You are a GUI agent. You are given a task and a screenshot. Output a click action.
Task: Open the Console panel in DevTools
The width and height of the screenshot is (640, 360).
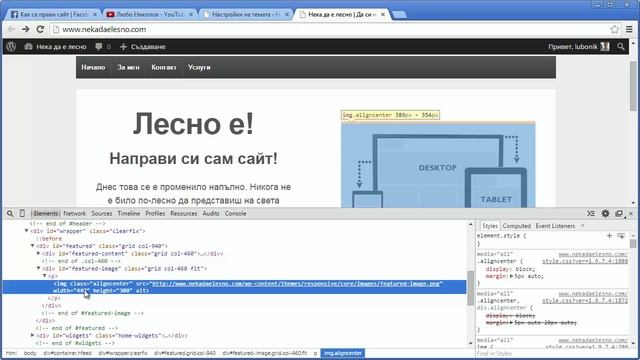[236, 213]
